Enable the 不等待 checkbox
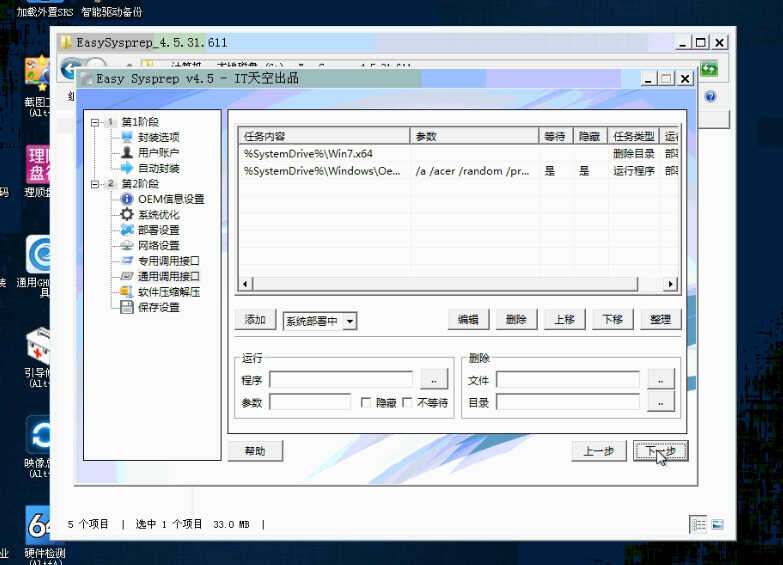The width and height of the screenshot is (783, 565). (x=407, y=403)
